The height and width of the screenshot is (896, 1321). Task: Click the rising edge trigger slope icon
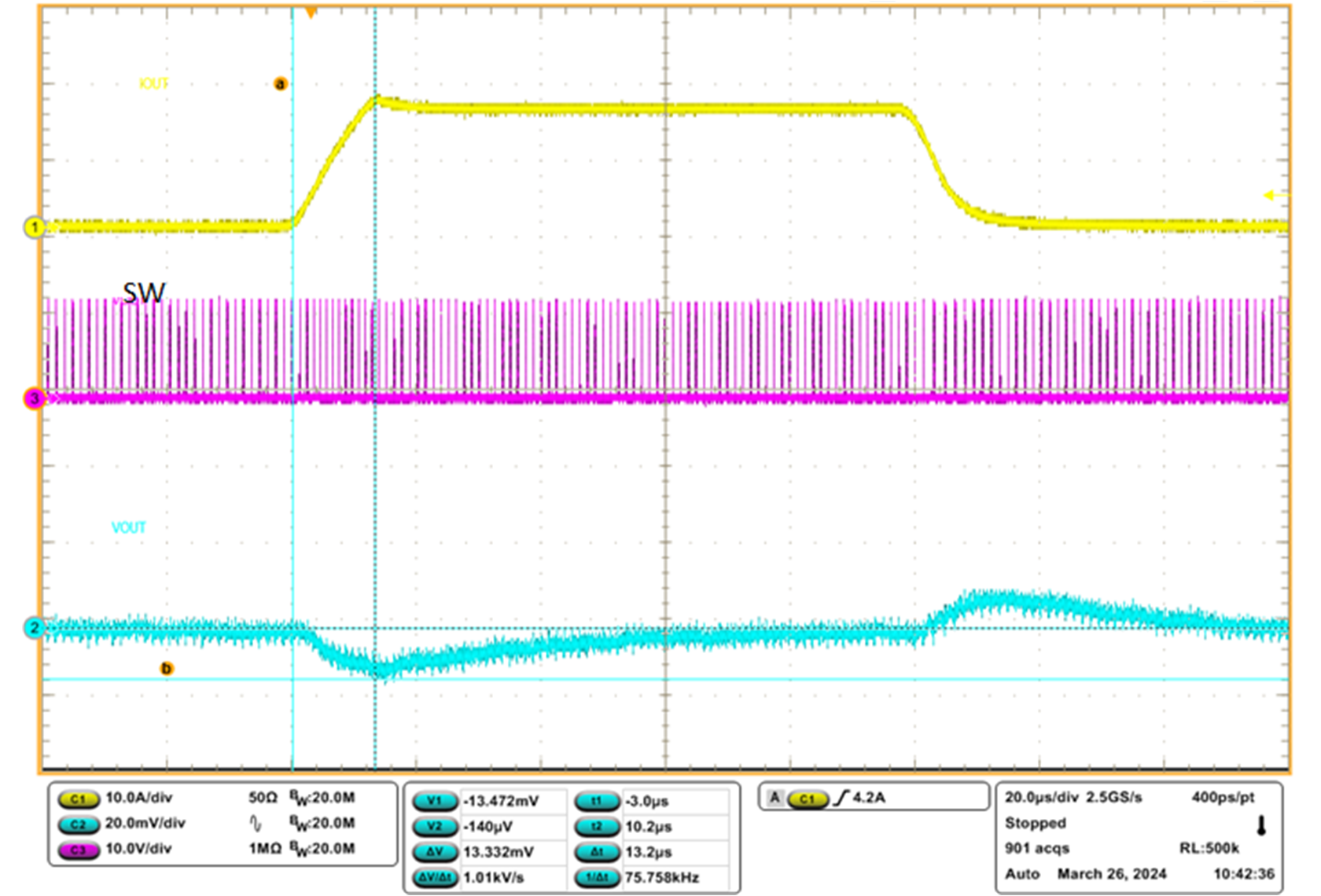(x=841, y=798)
